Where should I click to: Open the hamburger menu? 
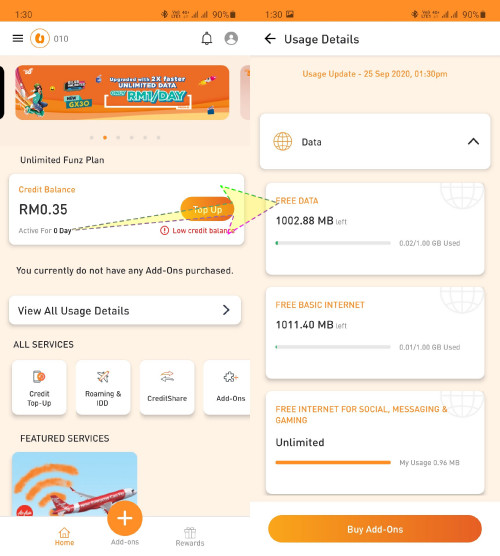[x=18, y=38]
